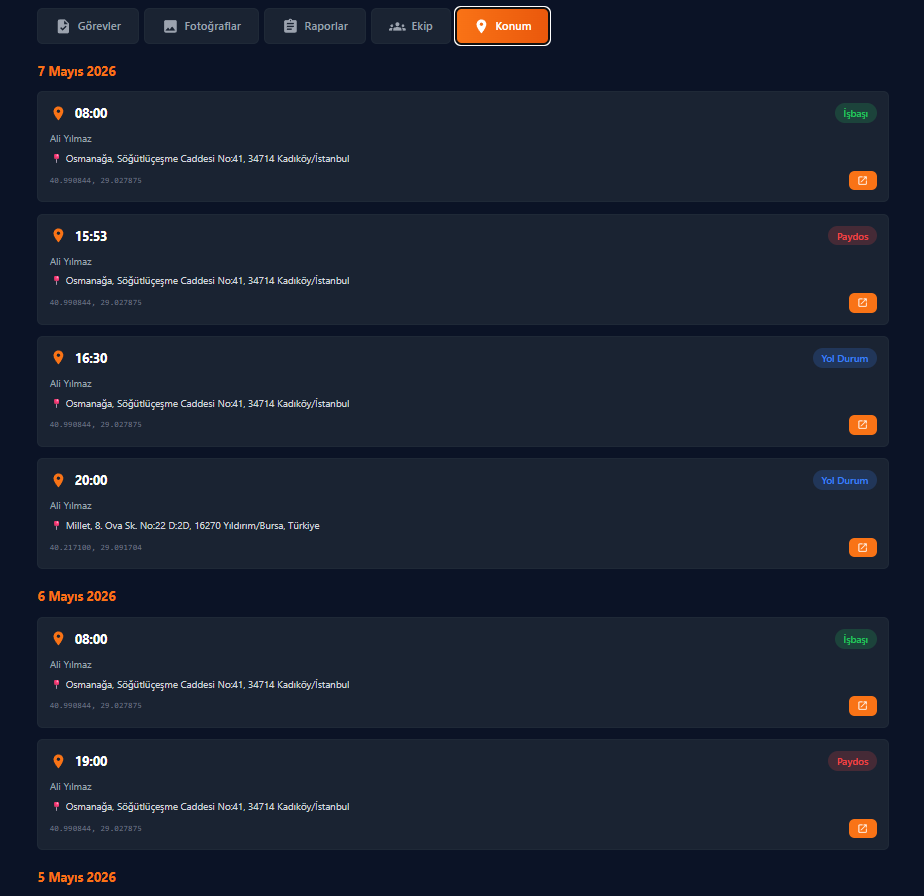Click coordinates text in the 16:30 card

click(x=95, y=424)
